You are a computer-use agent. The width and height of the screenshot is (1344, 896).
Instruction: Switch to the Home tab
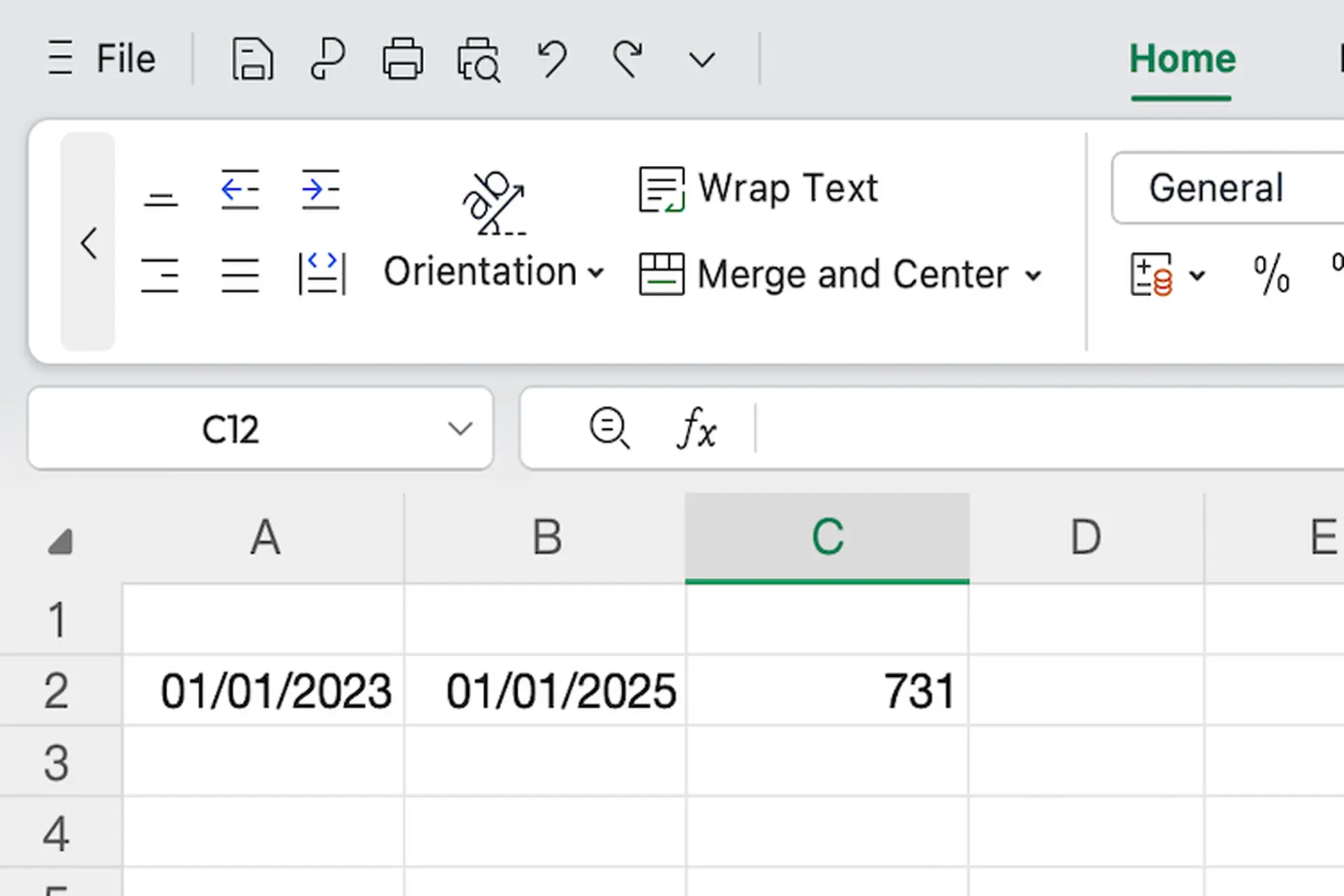(1182, 59)
